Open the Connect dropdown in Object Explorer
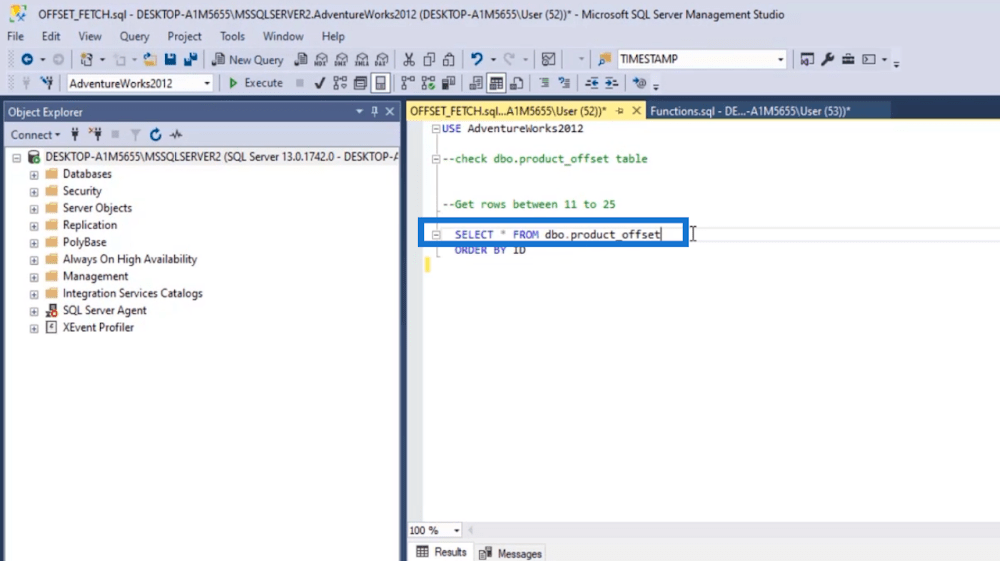Screen dimensions: 1000x561 (x=35, y=135)
